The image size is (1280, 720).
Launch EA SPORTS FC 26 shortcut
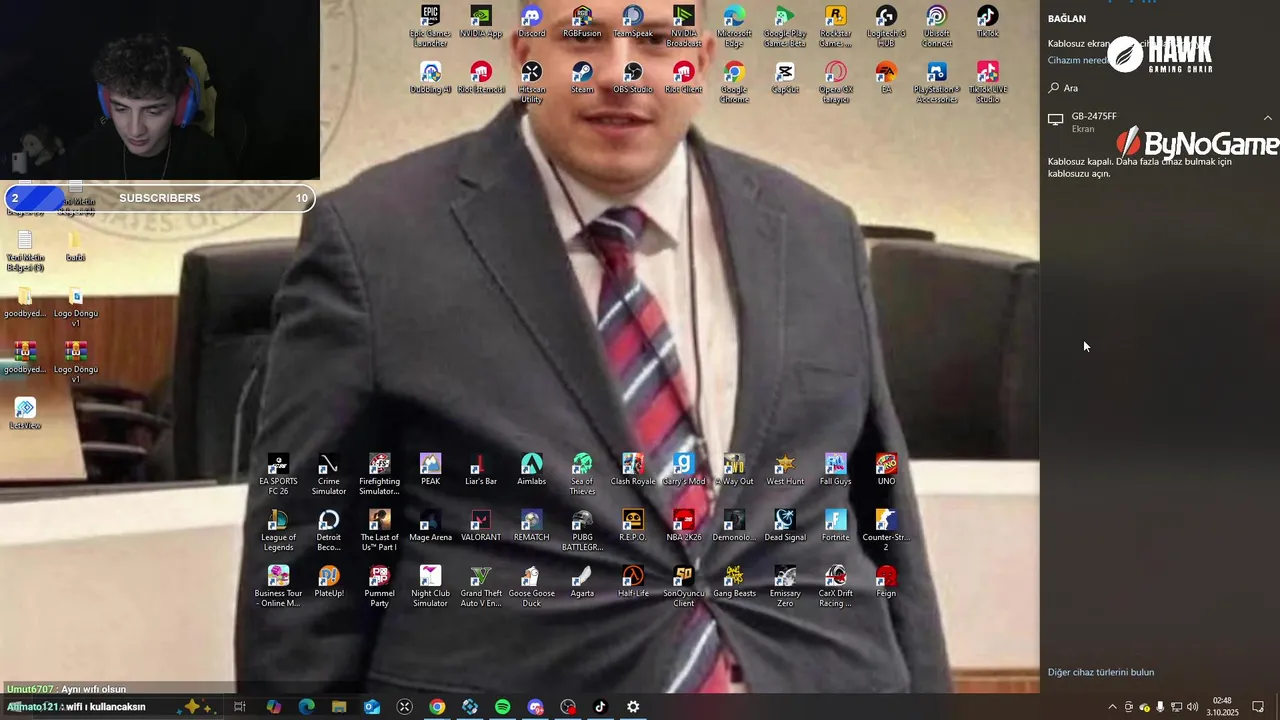coord(278,474)
